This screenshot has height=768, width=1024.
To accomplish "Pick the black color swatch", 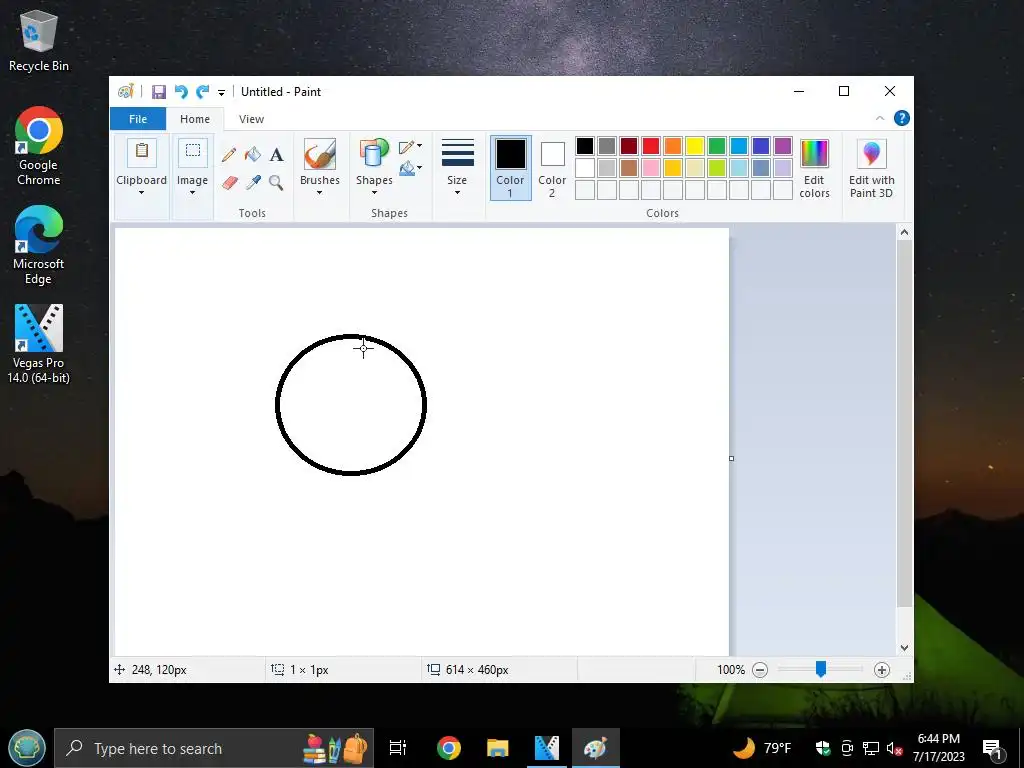I will click(584, 146).
